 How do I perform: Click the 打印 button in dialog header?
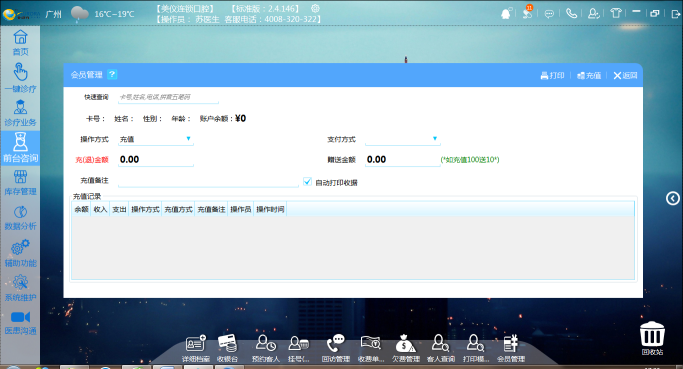pos(552,75)
